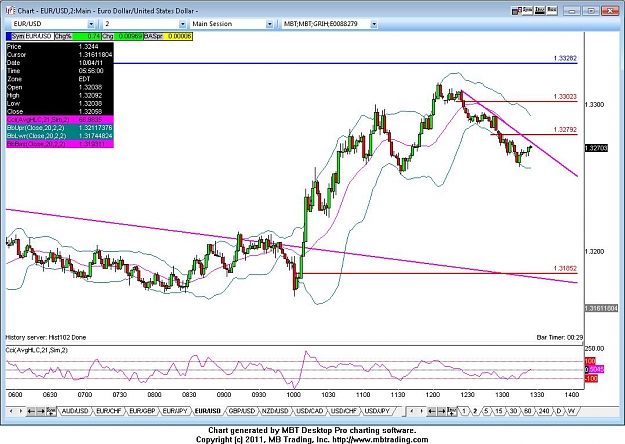Click the Inv icon in title bar
The height and width of the screenshot is (444, 625).
540,10
